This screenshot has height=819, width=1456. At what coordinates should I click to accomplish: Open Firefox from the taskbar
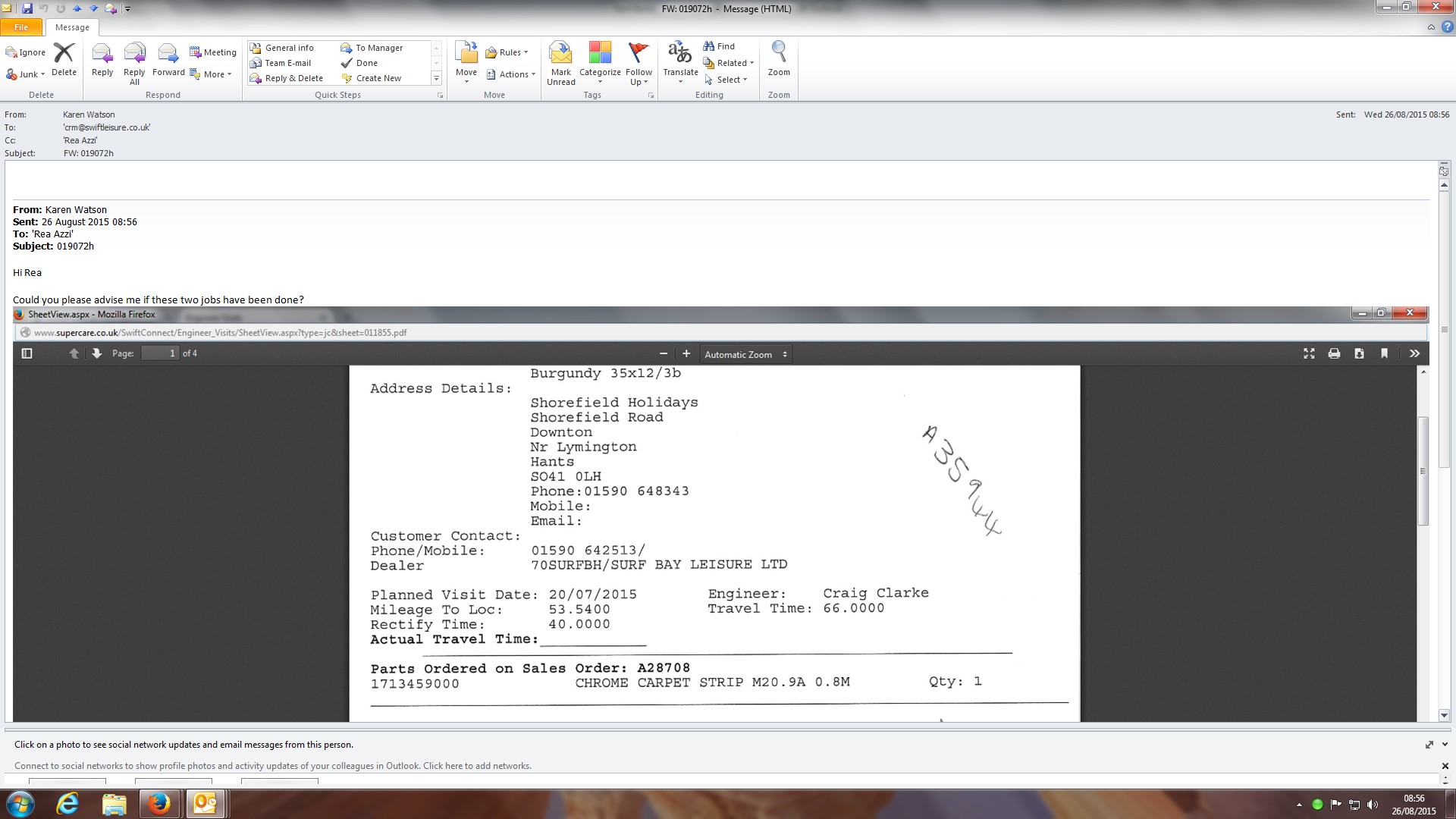(158, 804)
